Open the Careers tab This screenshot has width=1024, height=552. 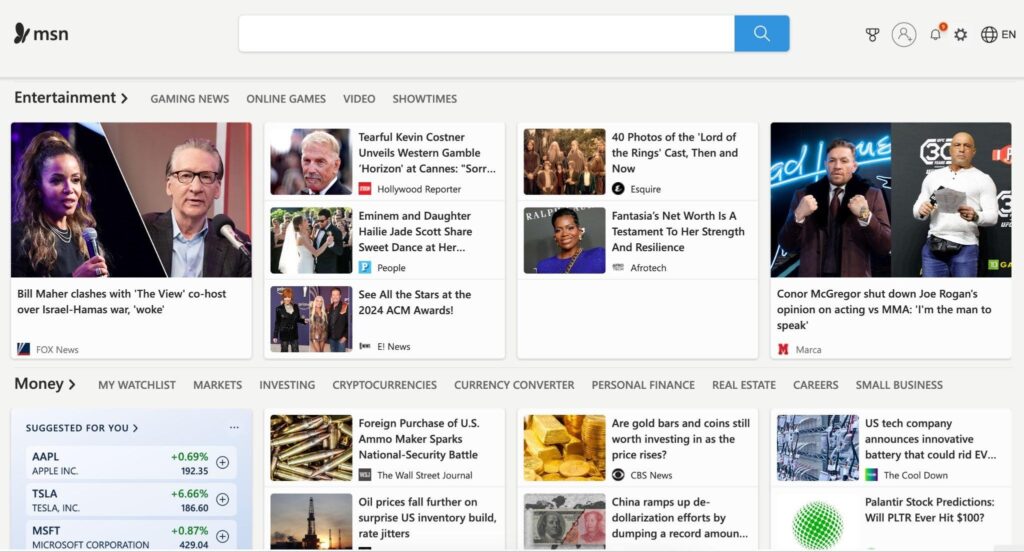pos(816,385)
